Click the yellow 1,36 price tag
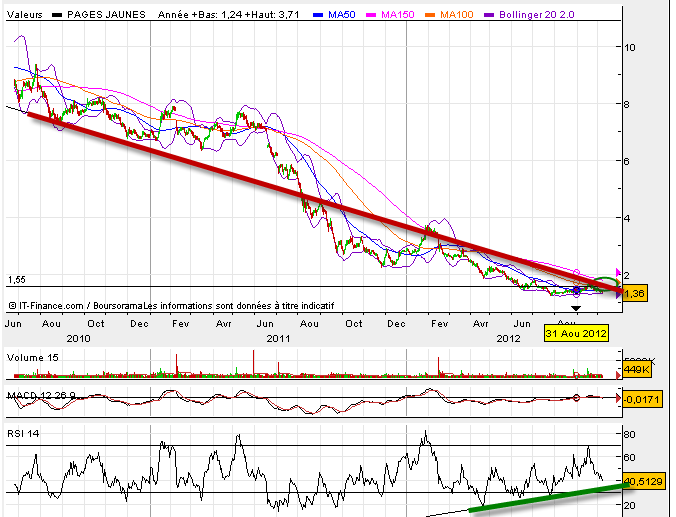 pyautogui.click(x=634, y=294)
